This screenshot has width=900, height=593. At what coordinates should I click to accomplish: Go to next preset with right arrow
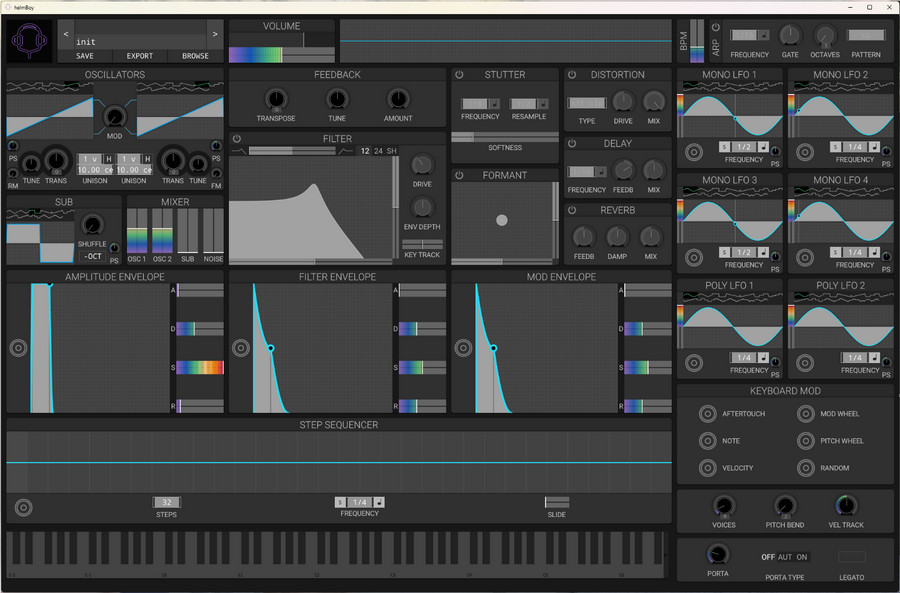click(215, 34)
